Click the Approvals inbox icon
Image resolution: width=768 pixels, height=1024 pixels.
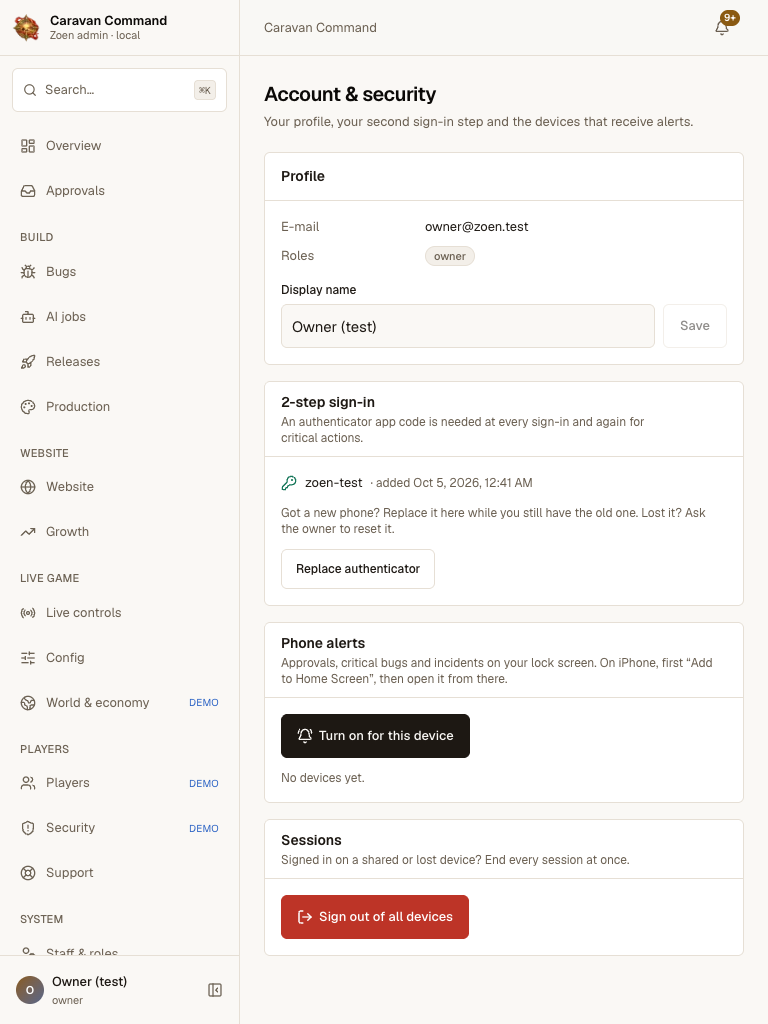point(28,191)
